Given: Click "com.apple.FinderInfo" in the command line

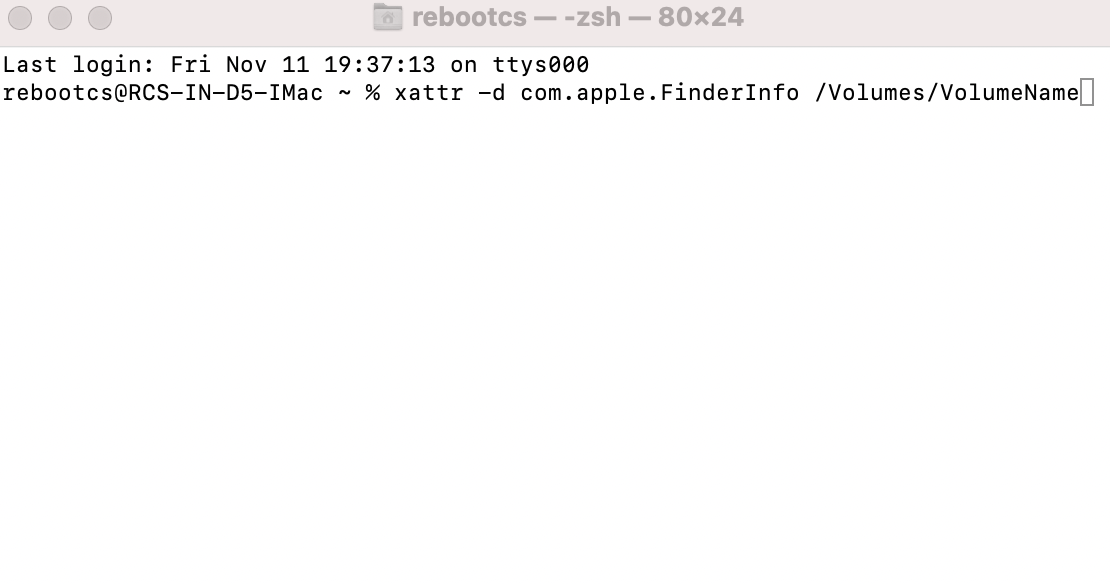Looking at the screenshot, I should point(659,93).
